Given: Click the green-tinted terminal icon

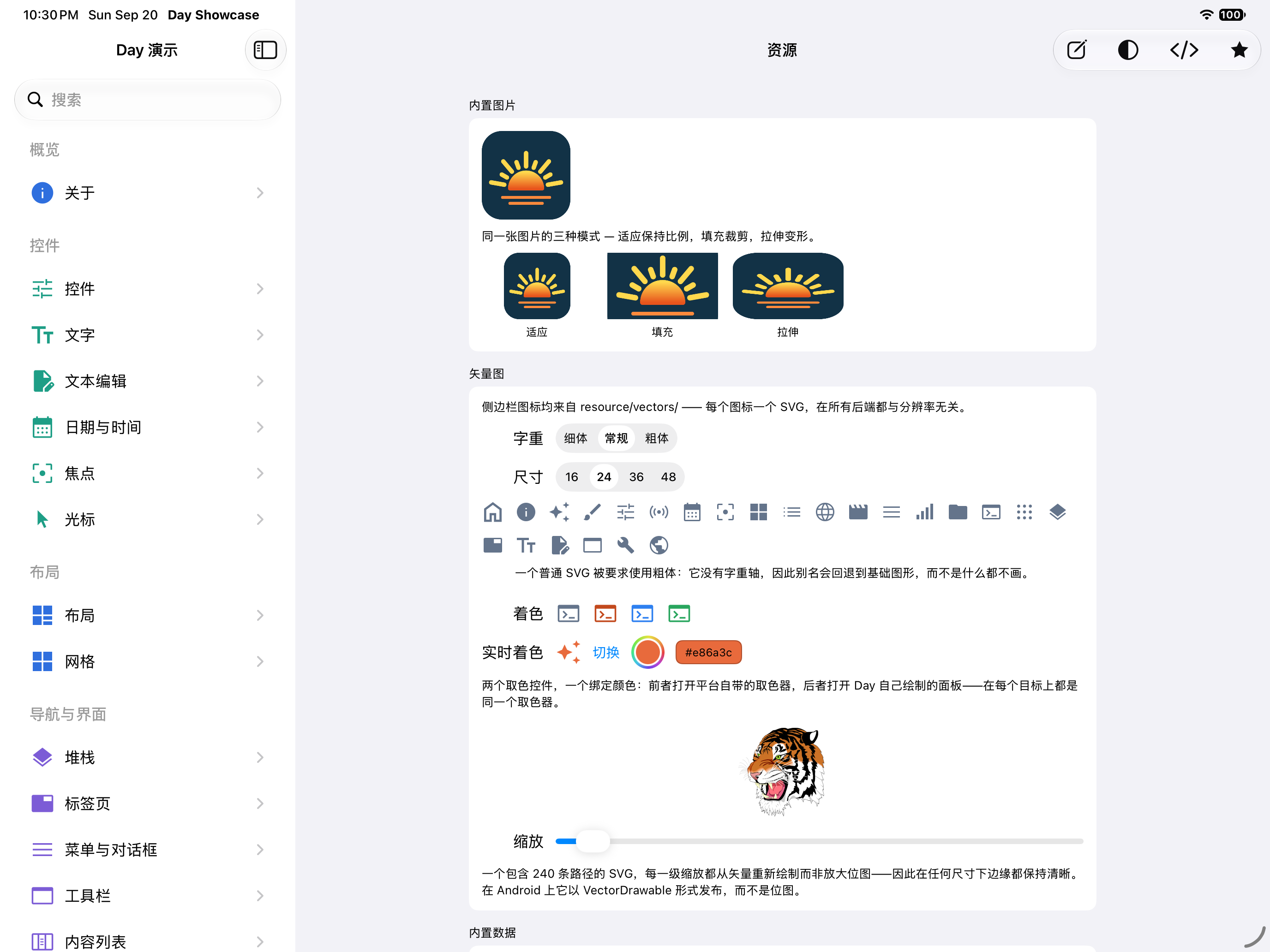Looking at the screenshot, I should 679,614.
